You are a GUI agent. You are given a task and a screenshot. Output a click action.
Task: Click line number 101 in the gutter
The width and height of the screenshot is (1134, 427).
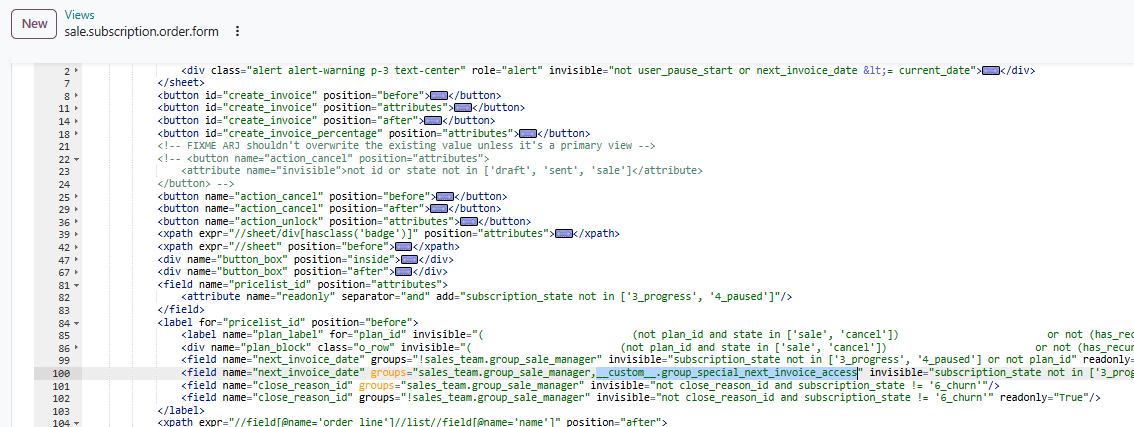[x=61, y=385]
